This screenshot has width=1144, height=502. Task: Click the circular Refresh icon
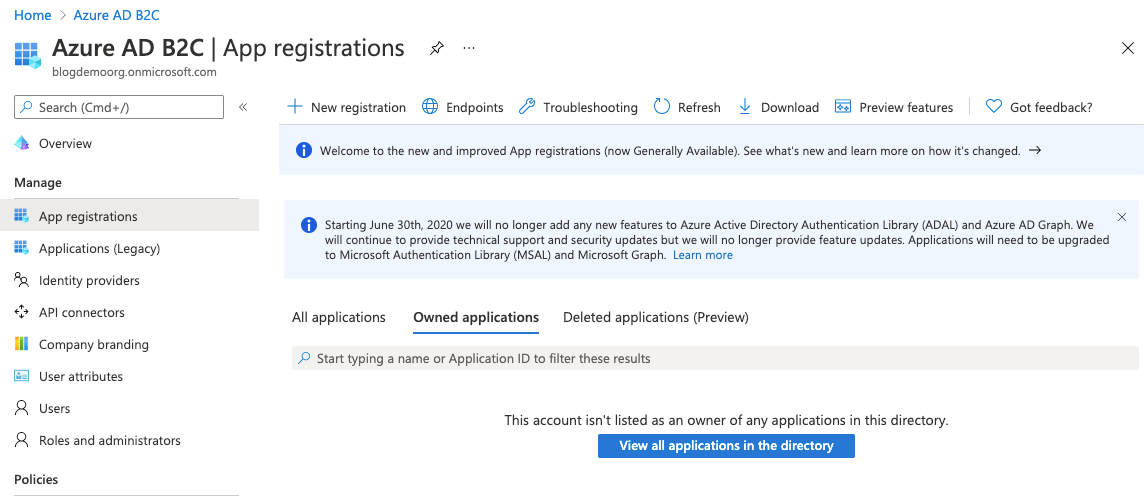(662, 107)
